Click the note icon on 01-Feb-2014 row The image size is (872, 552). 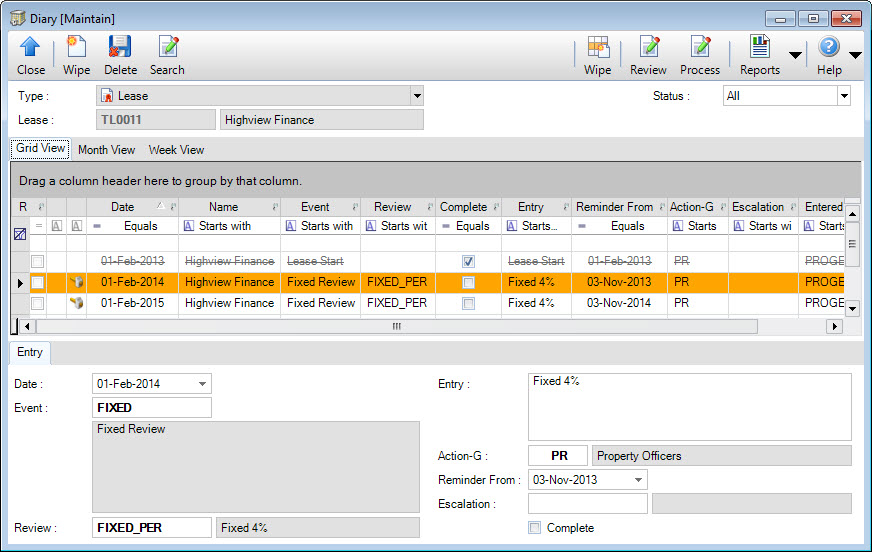(77, 282)
